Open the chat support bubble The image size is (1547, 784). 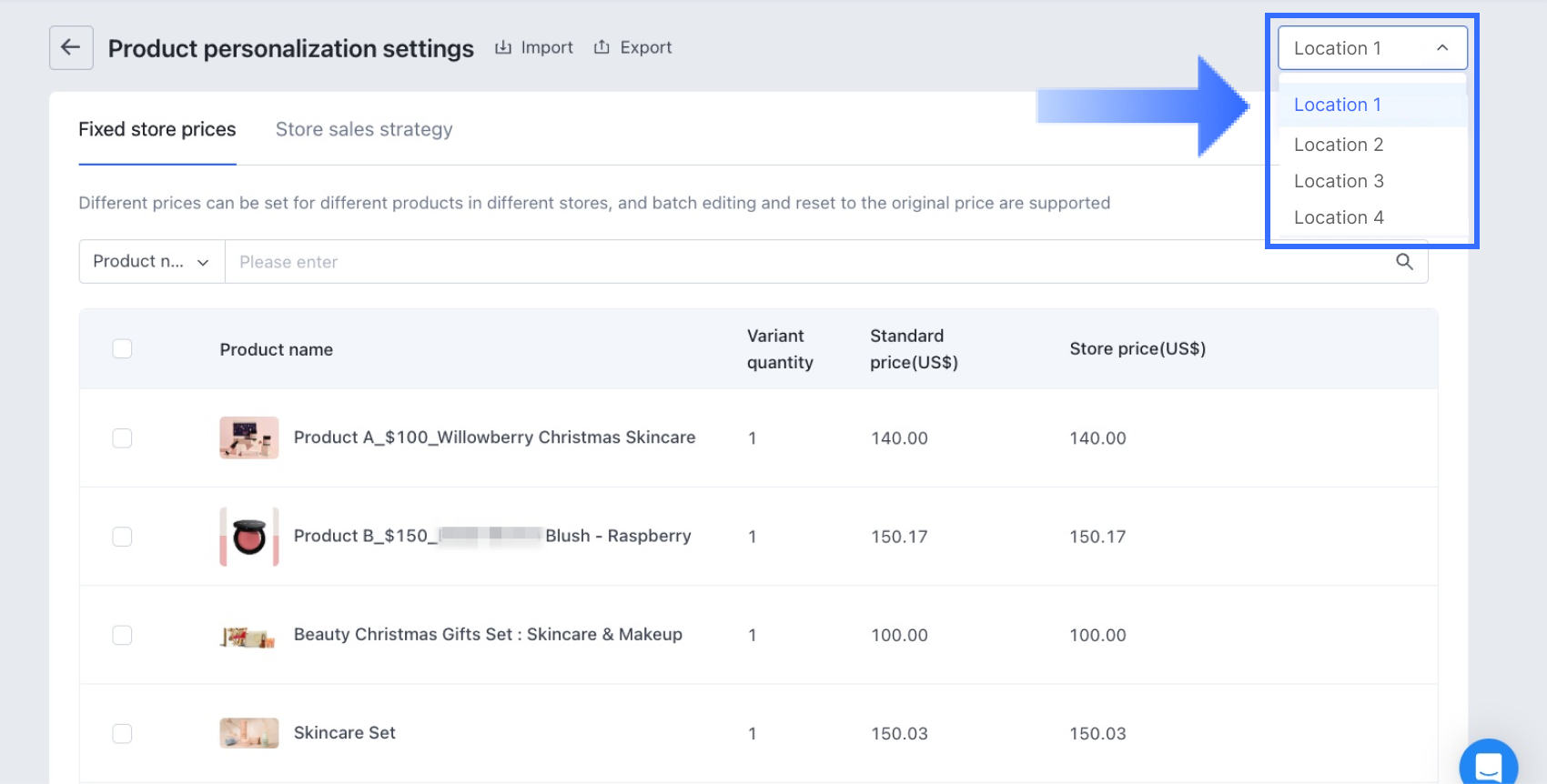click(1488, 766)
